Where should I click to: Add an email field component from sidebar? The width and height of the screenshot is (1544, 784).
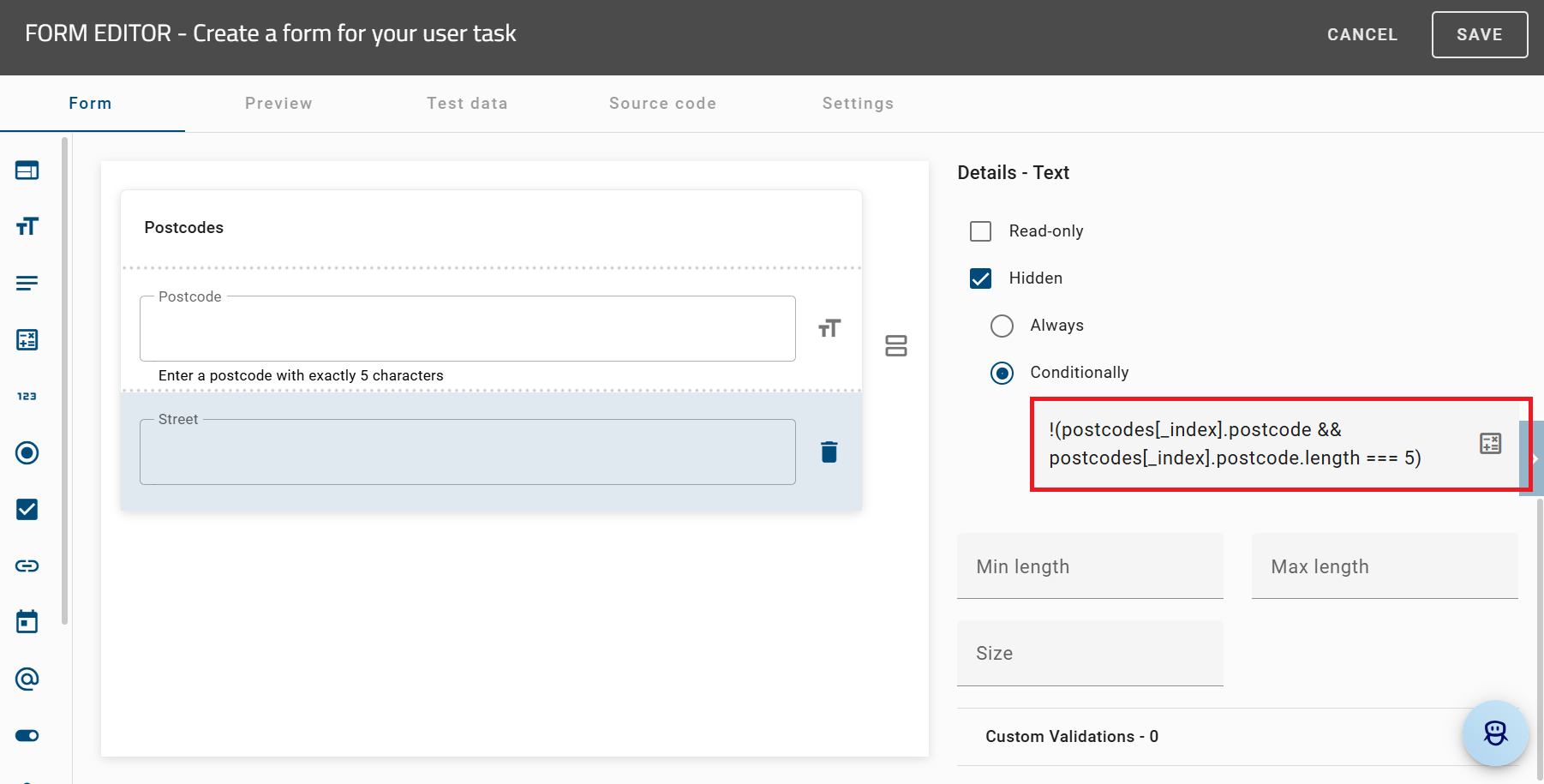coord(27,679)
